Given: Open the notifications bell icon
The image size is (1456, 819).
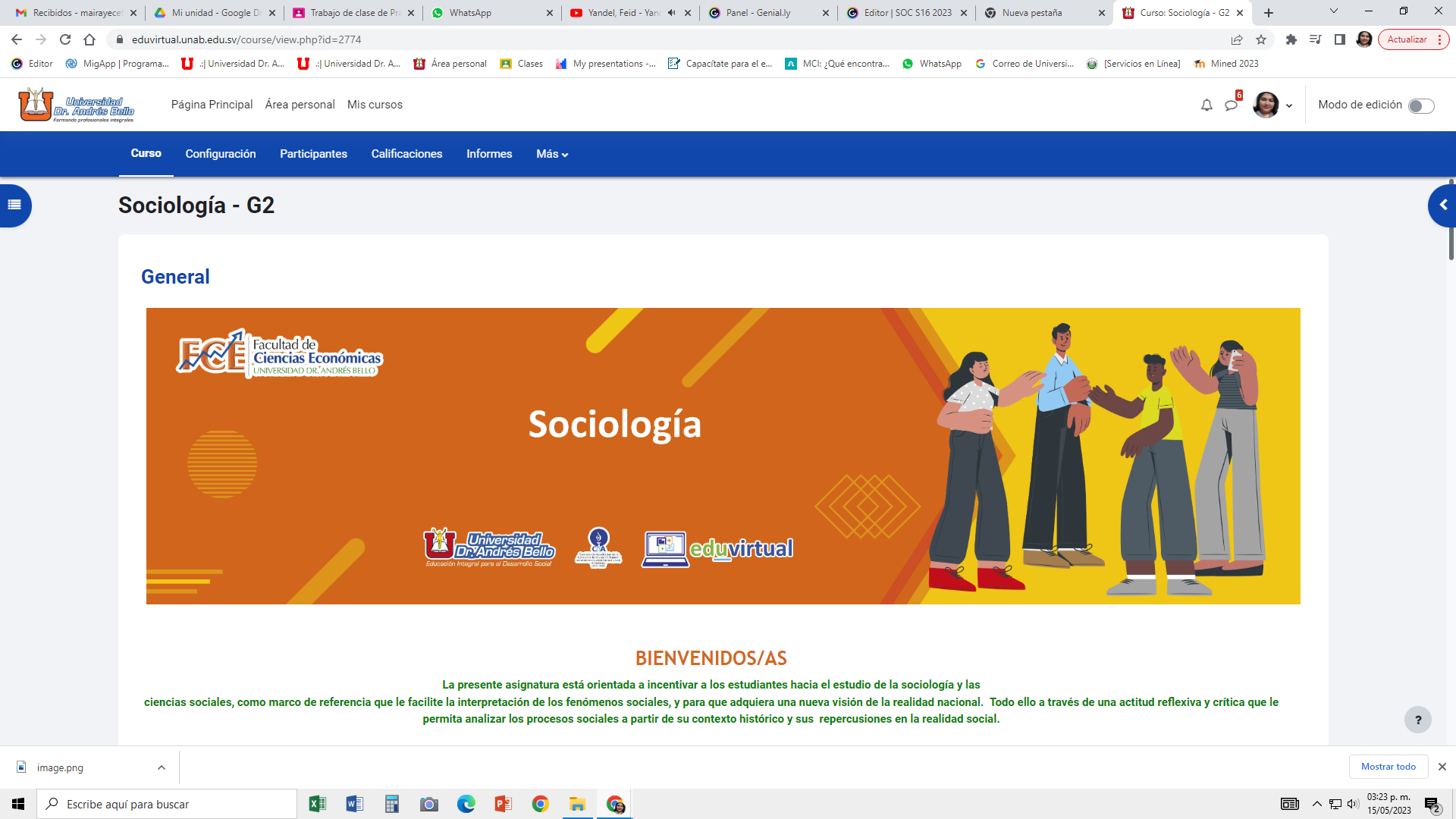Looking at the screenshot, I should [1207, 105].
